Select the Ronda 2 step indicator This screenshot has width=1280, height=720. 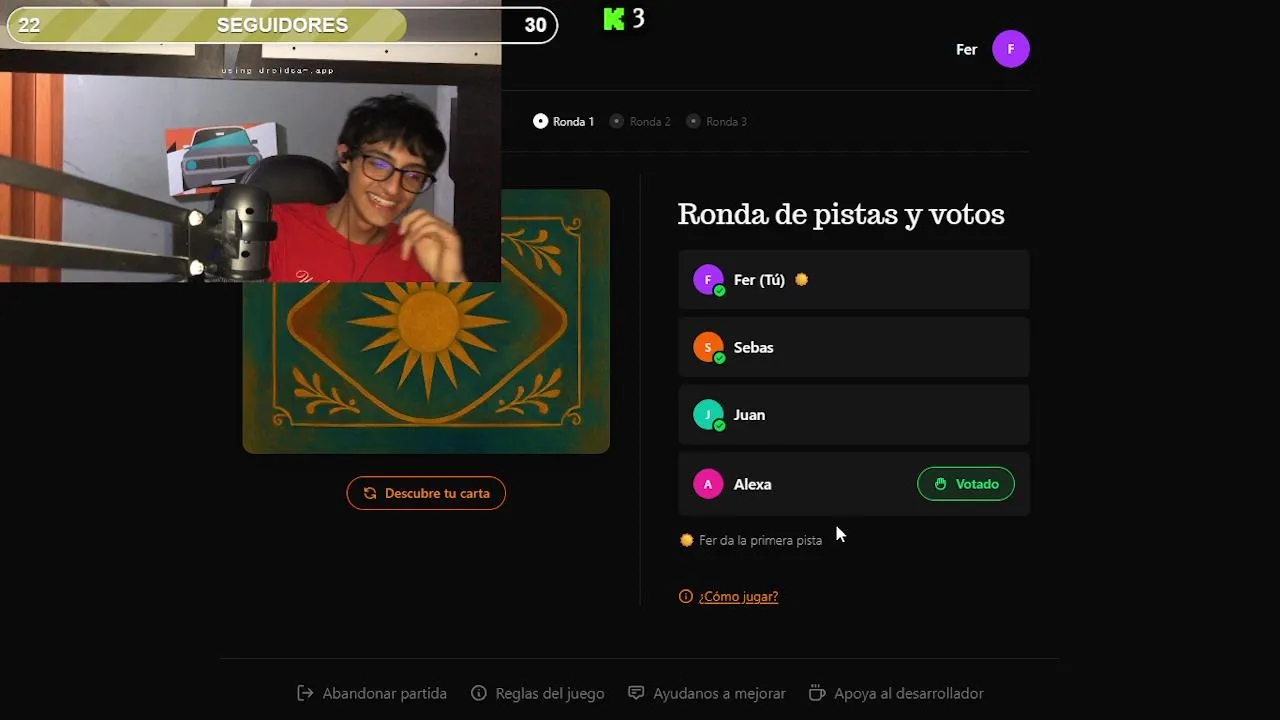pyautogui.click(x=640, y=121)
